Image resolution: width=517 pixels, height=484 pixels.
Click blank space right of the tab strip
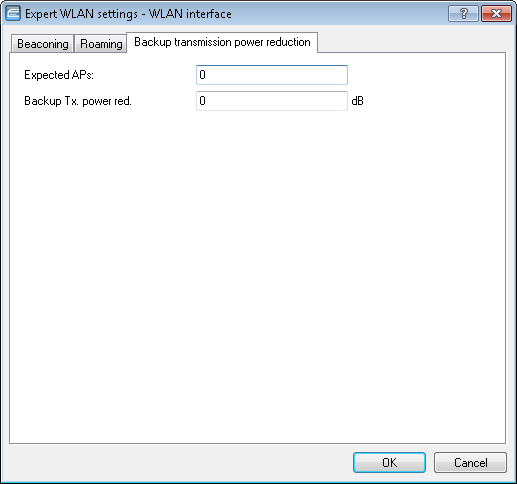pyautogui.click(x=412, y=42)
